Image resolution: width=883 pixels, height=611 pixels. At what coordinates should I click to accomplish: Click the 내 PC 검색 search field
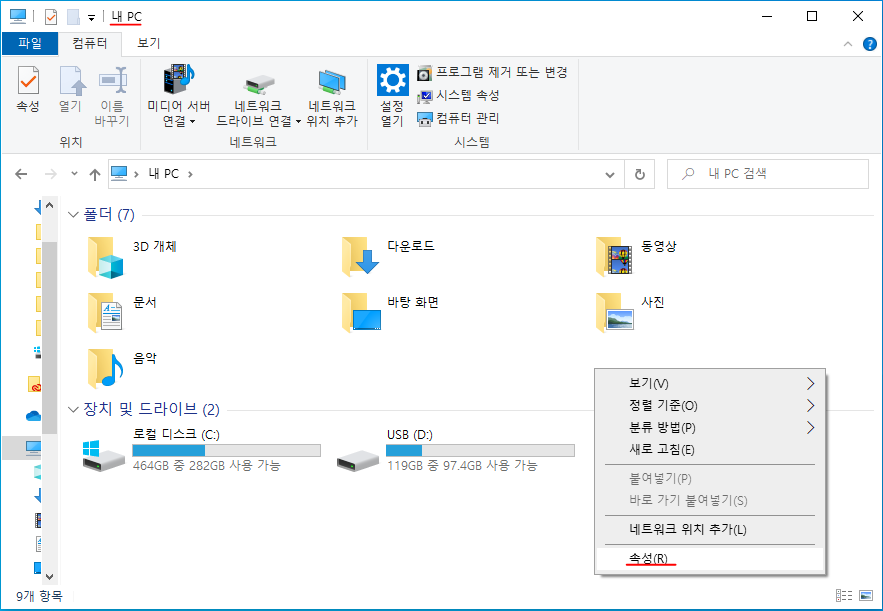click(x=768, y=174)
